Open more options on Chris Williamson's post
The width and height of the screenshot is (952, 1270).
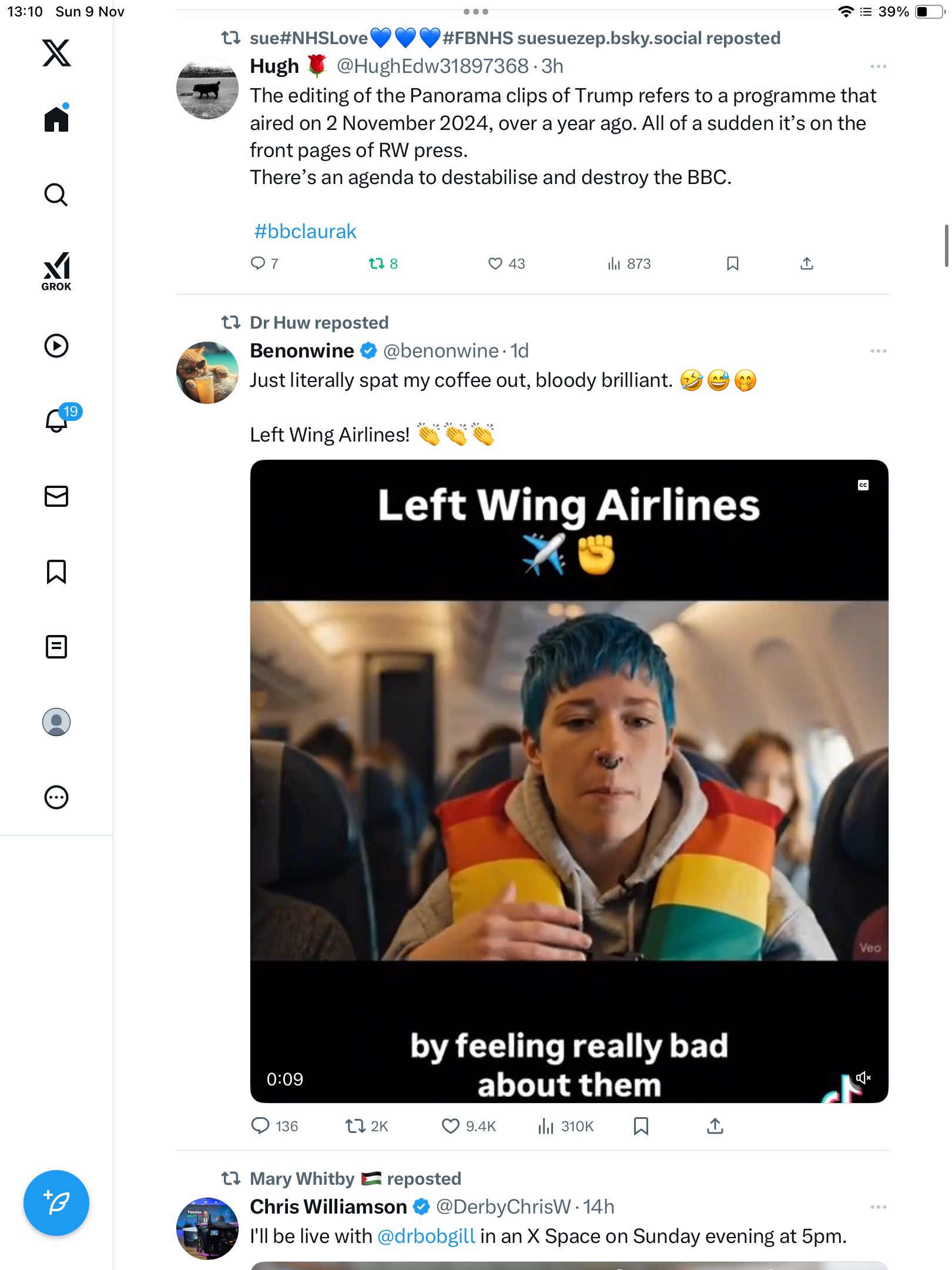point(878,1207)
